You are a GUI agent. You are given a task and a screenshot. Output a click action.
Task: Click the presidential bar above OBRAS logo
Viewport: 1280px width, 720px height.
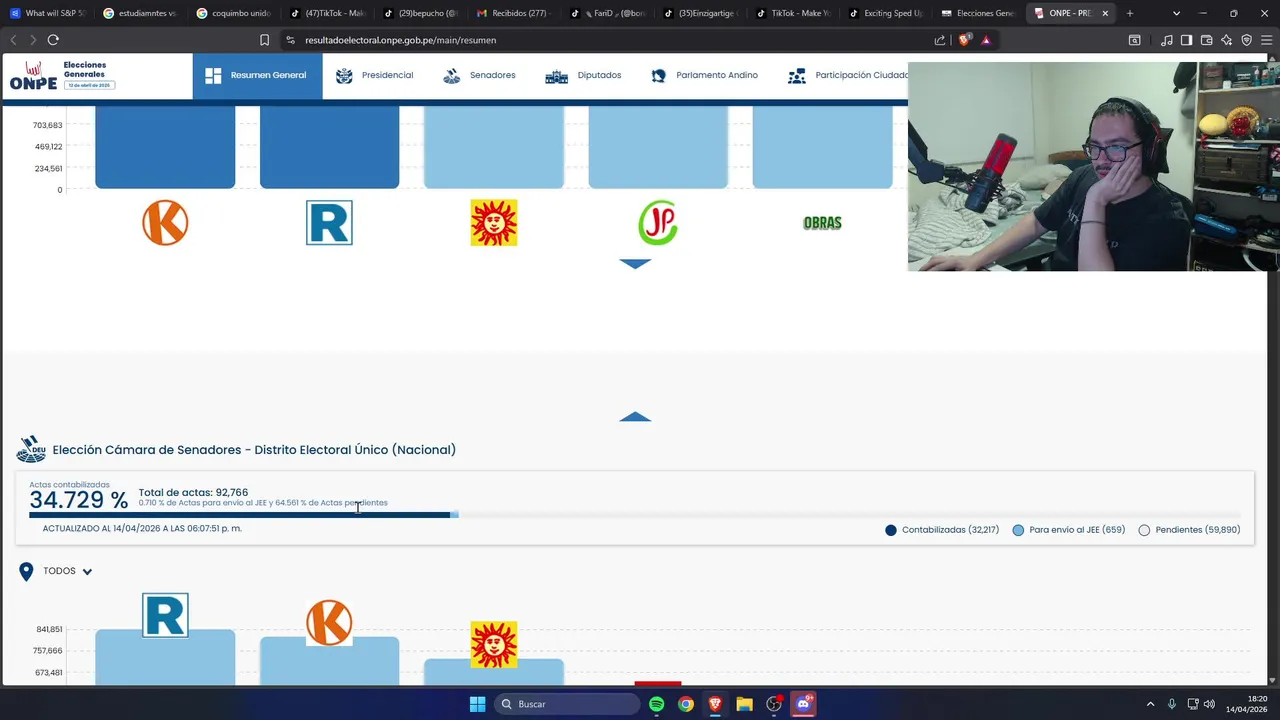822,146
